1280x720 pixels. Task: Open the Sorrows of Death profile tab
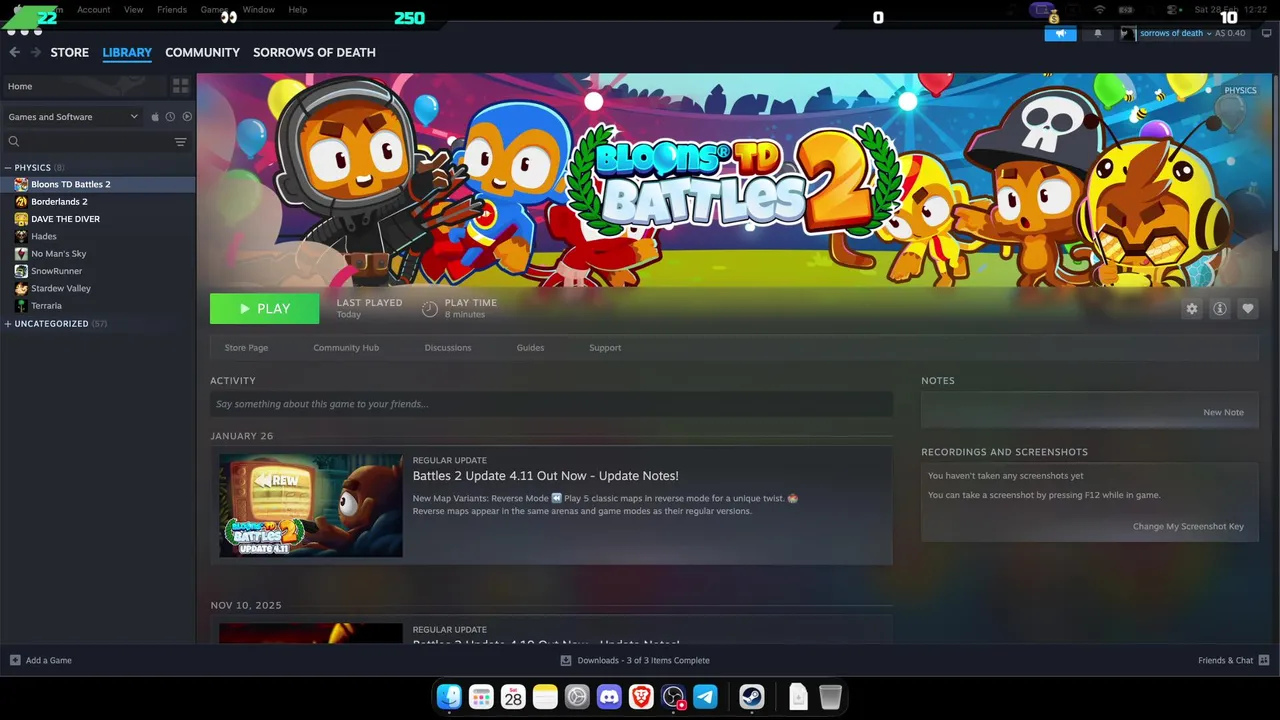314,52
